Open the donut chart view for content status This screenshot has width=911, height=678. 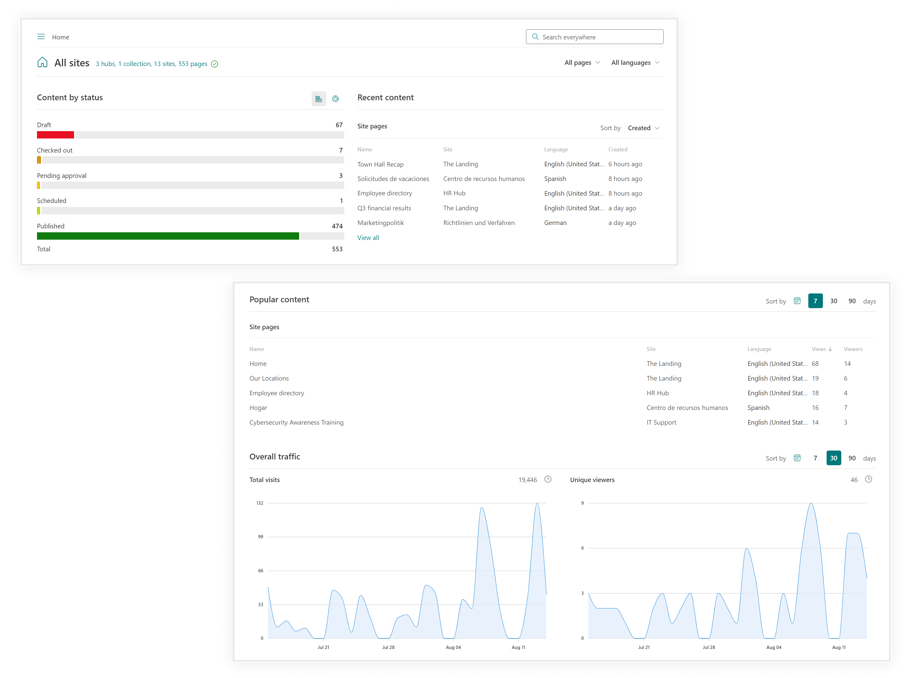tap(336, 98)
